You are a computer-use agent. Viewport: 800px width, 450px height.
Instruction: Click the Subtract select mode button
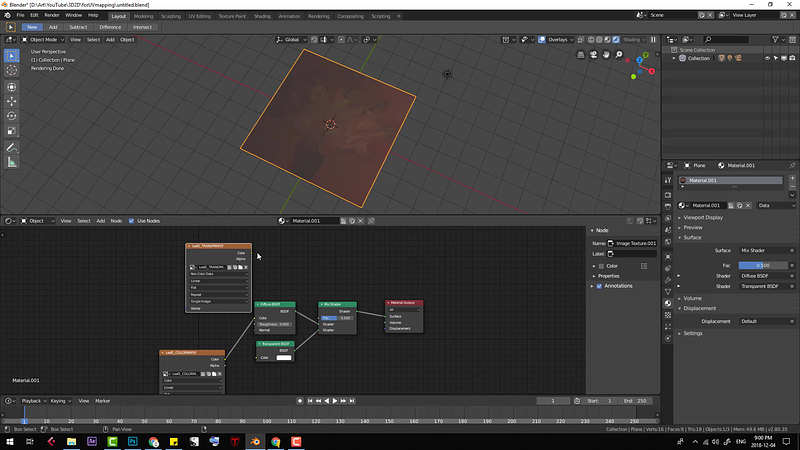[78, 27]
